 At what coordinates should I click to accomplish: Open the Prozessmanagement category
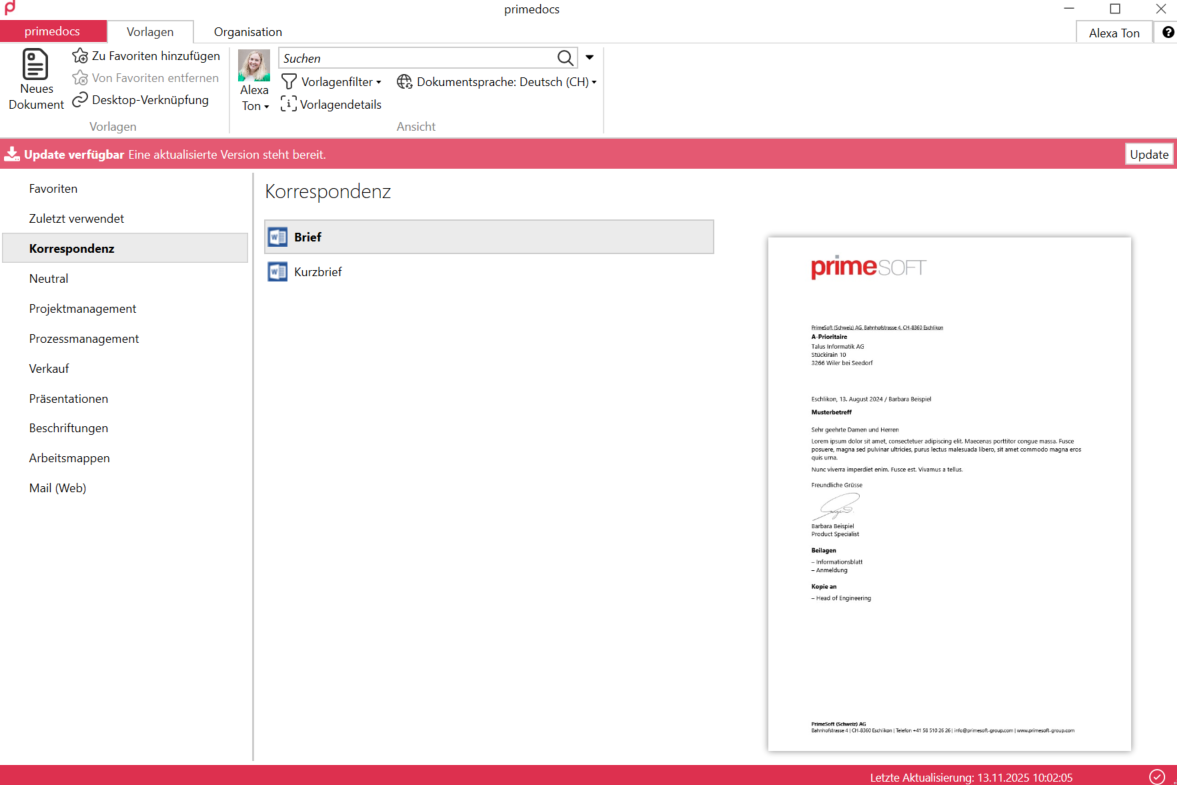[x=125, y=338]
